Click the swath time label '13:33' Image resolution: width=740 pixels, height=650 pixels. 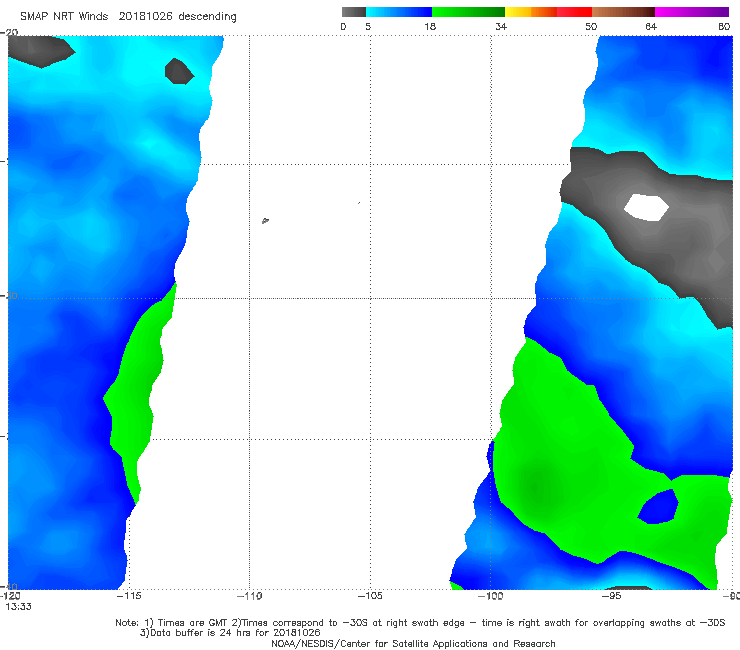[x=18, y=607]
